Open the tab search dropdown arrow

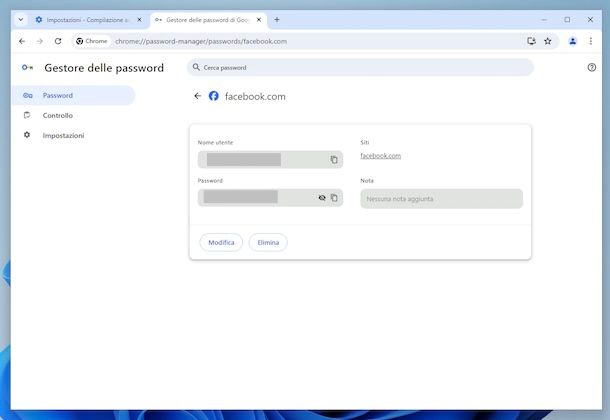[21, 19]
